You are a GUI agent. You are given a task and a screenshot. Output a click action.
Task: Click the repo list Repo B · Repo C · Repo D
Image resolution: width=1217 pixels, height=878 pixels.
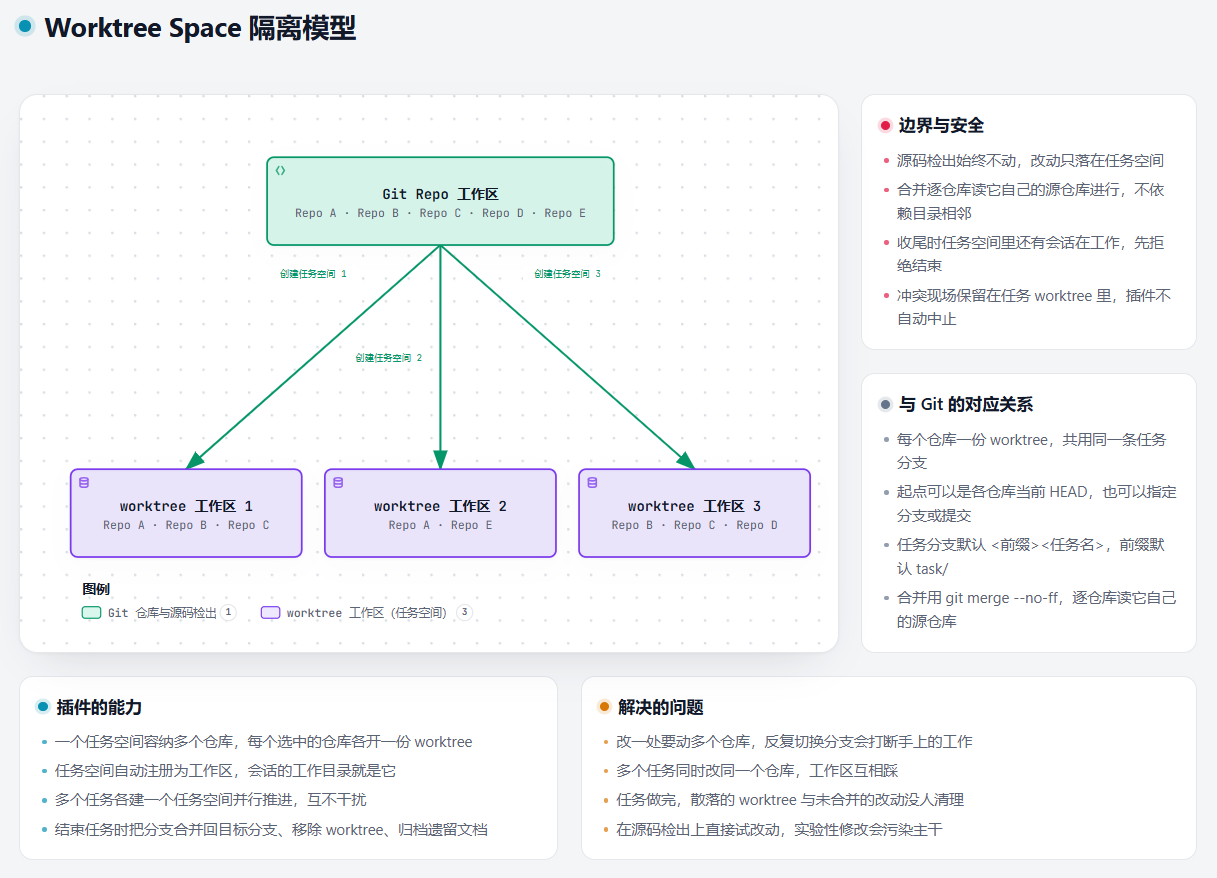click(x=694, y=525)
